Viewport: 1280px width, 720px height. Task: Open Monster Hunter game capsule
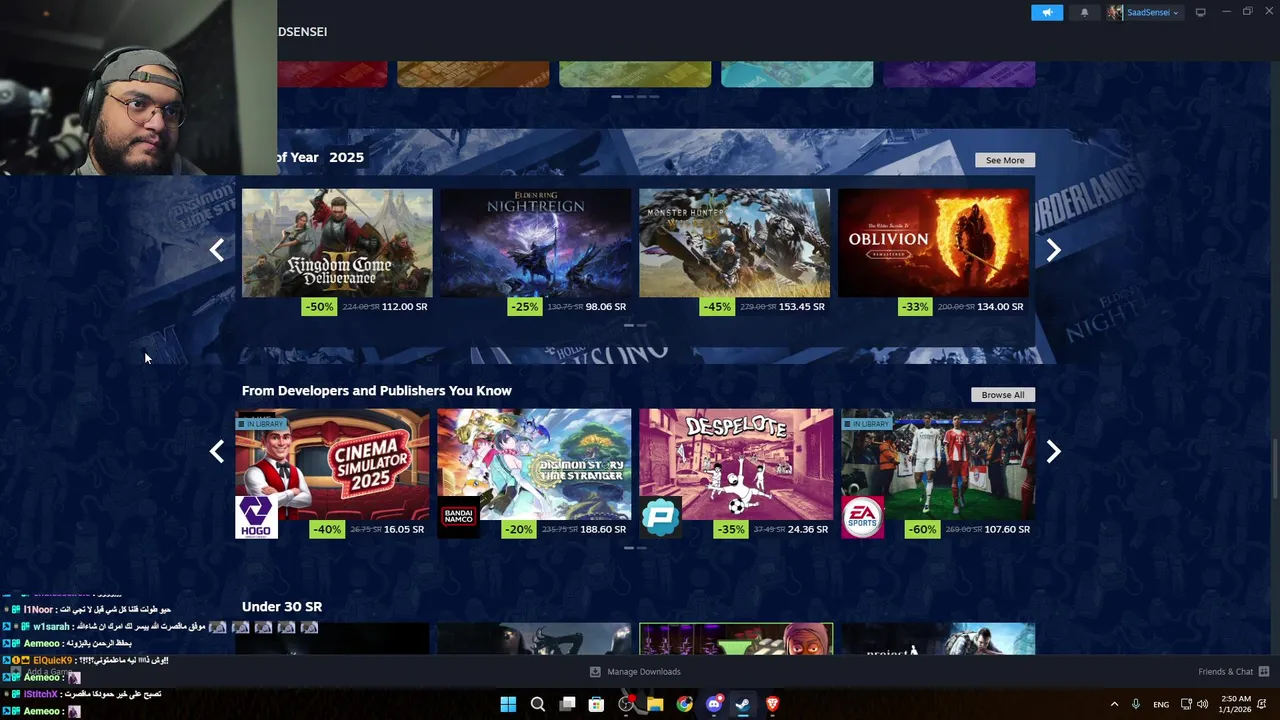coord(734,243)
